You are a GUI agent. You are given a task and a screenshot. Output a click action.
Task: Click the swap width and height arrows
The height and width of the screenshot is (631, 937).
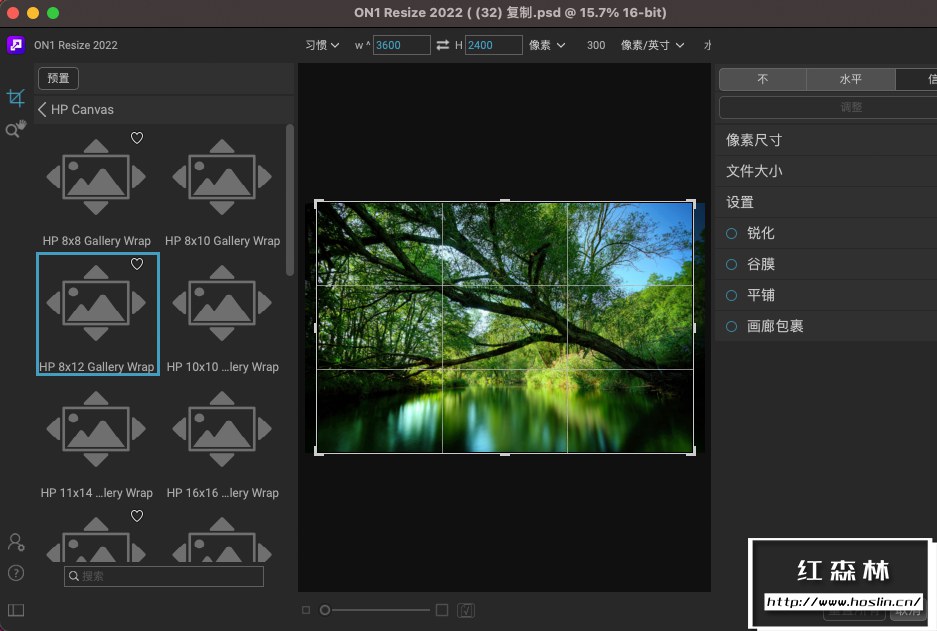(442, 45)
